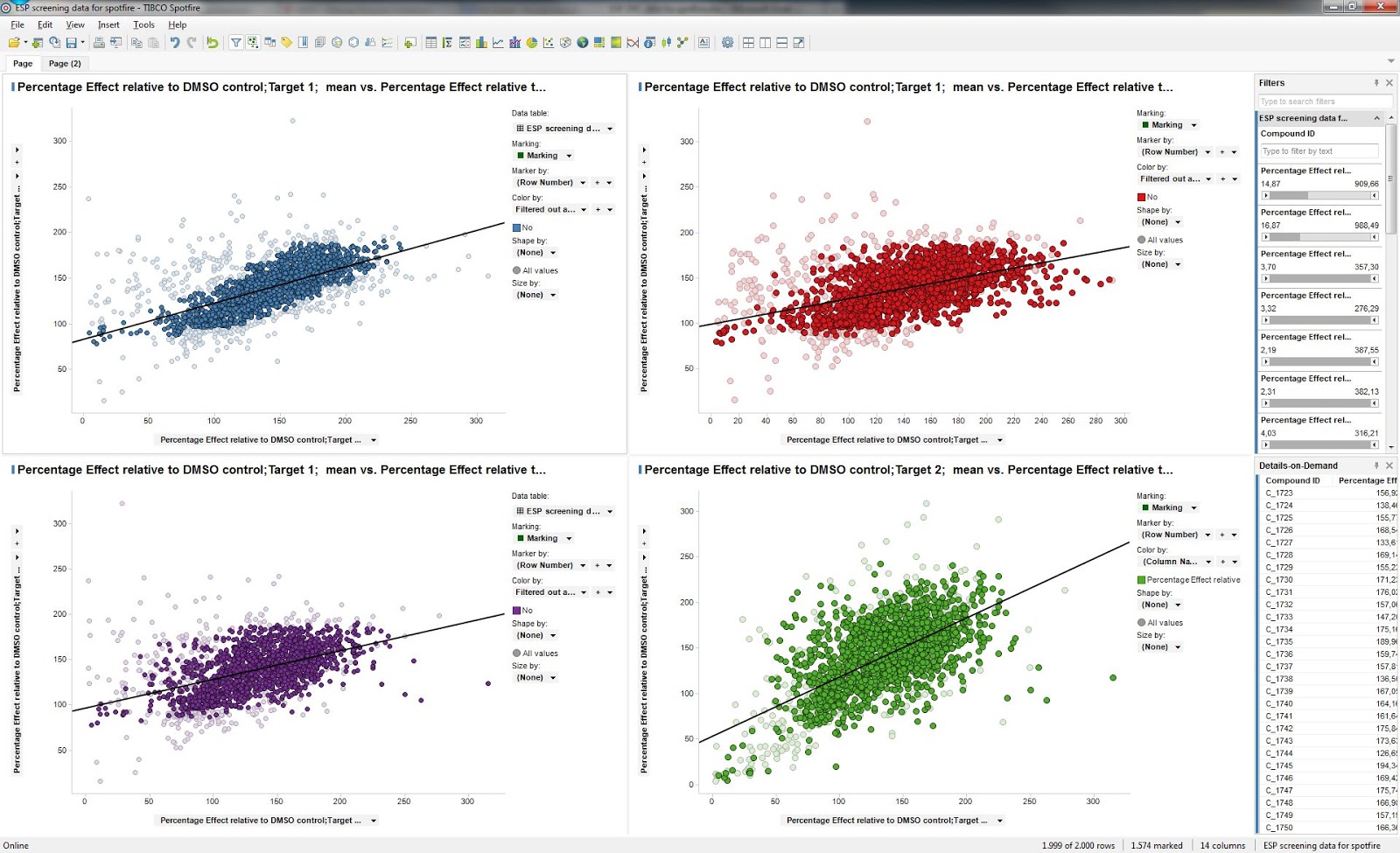
Task: Add a Text Area to the page
Action: pos(703,41)
